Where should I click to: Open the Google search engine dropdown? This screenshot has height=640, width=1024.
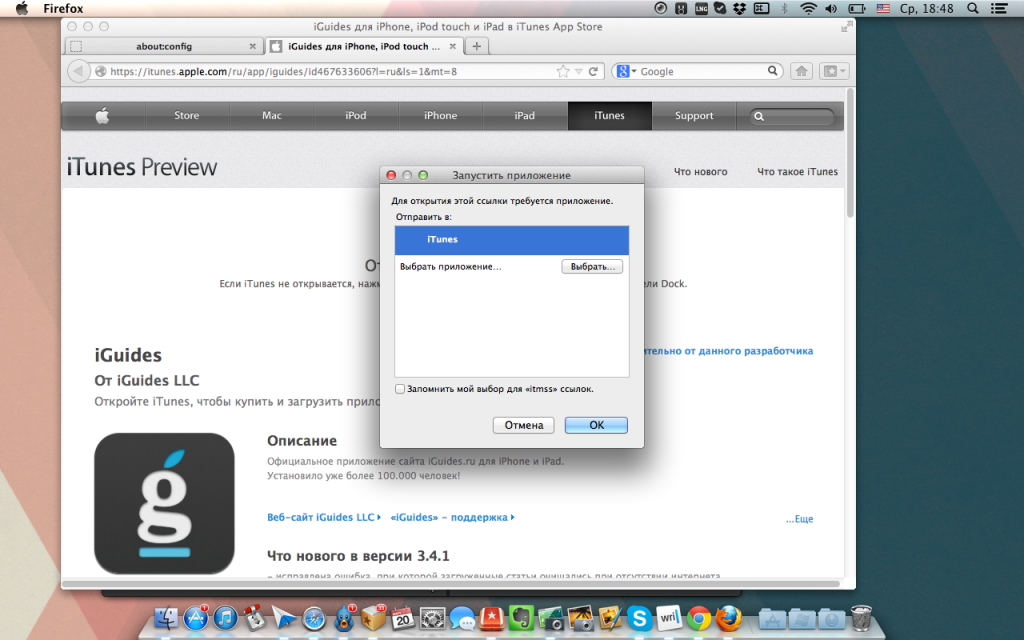(627, 71)
